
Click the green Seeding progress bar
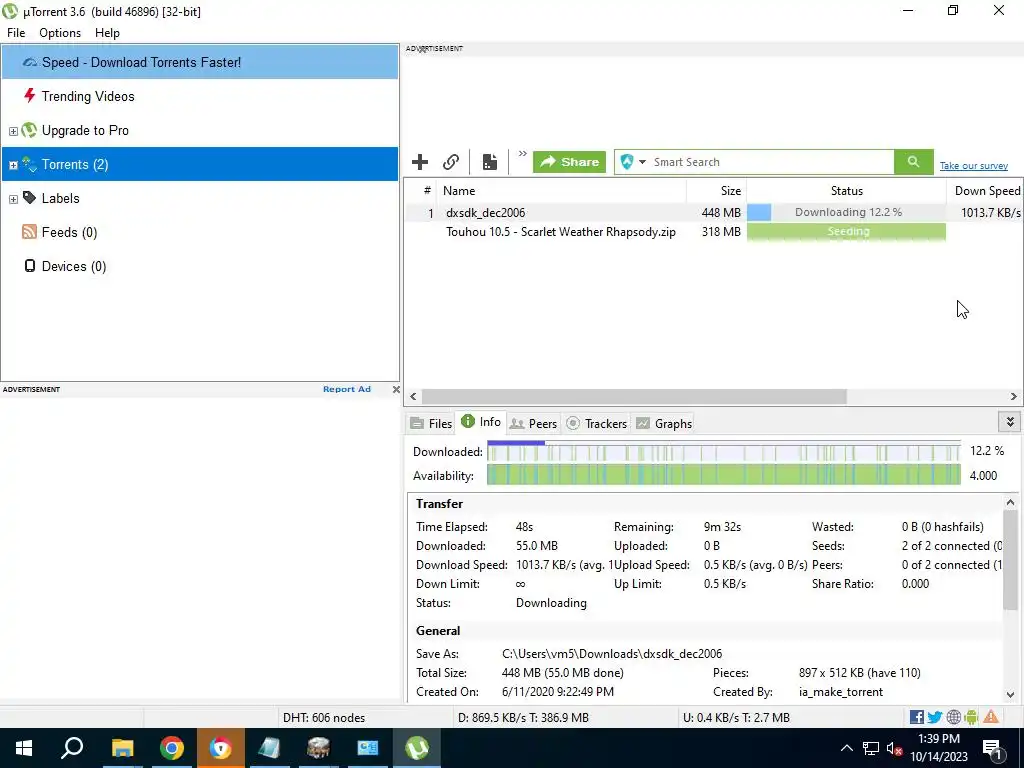click(846, 231)
